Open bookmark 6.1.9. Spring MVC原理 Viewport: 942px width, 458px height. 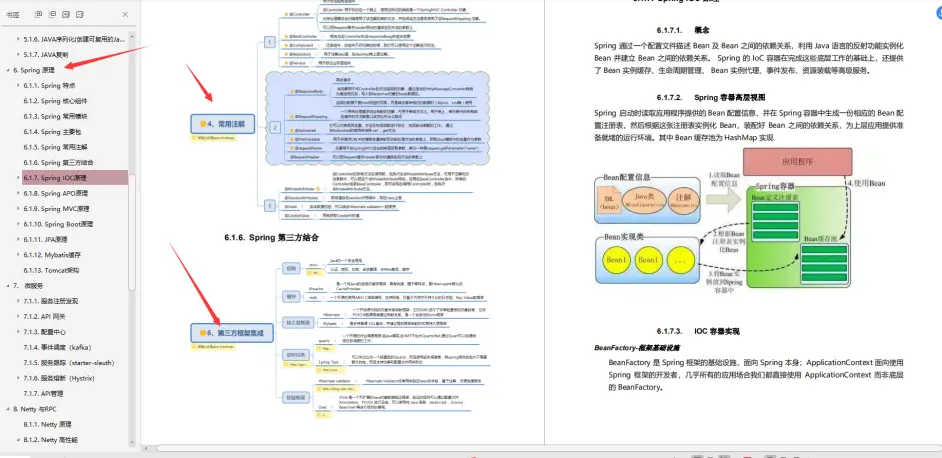(x=56, y=209)
